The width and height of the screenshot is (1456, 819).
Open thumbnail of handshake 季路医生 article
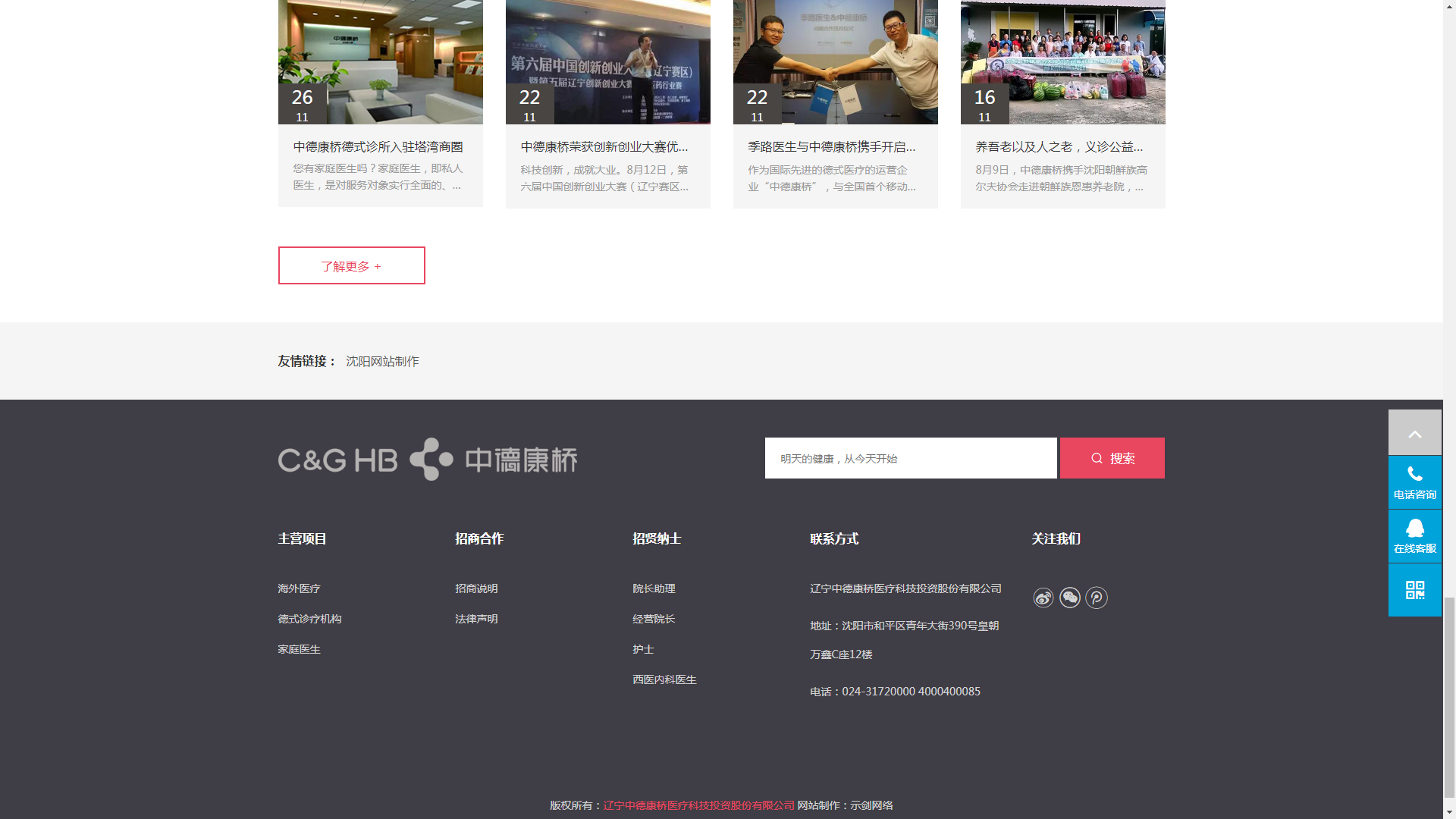[x=836, y=62]
